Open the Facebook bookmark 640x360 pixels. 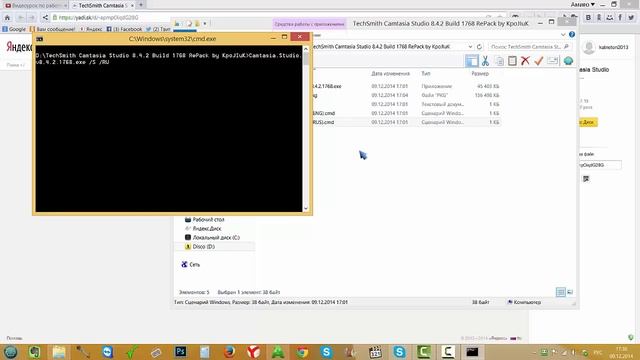tap(124, 29)
